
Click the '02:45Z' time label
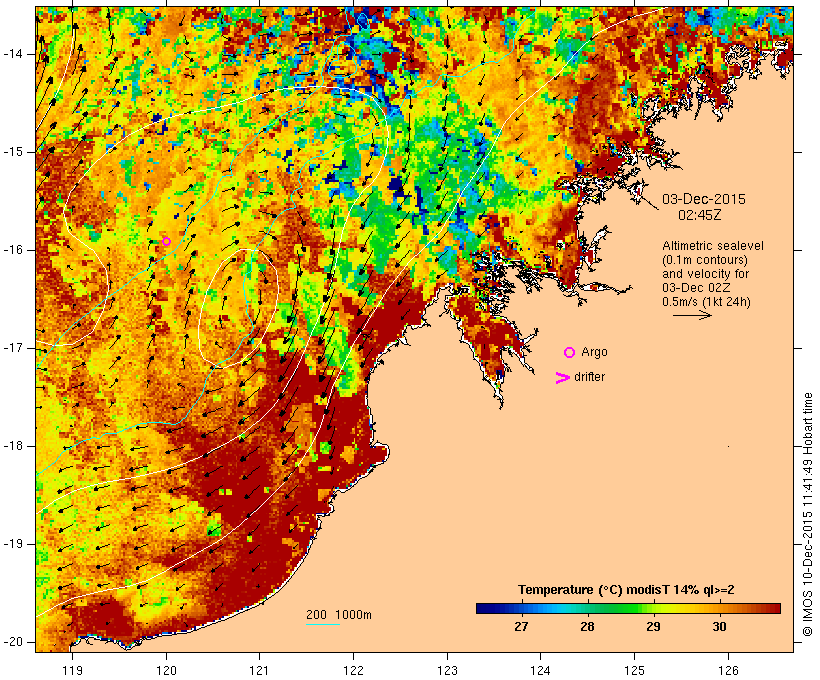(700, 215)
